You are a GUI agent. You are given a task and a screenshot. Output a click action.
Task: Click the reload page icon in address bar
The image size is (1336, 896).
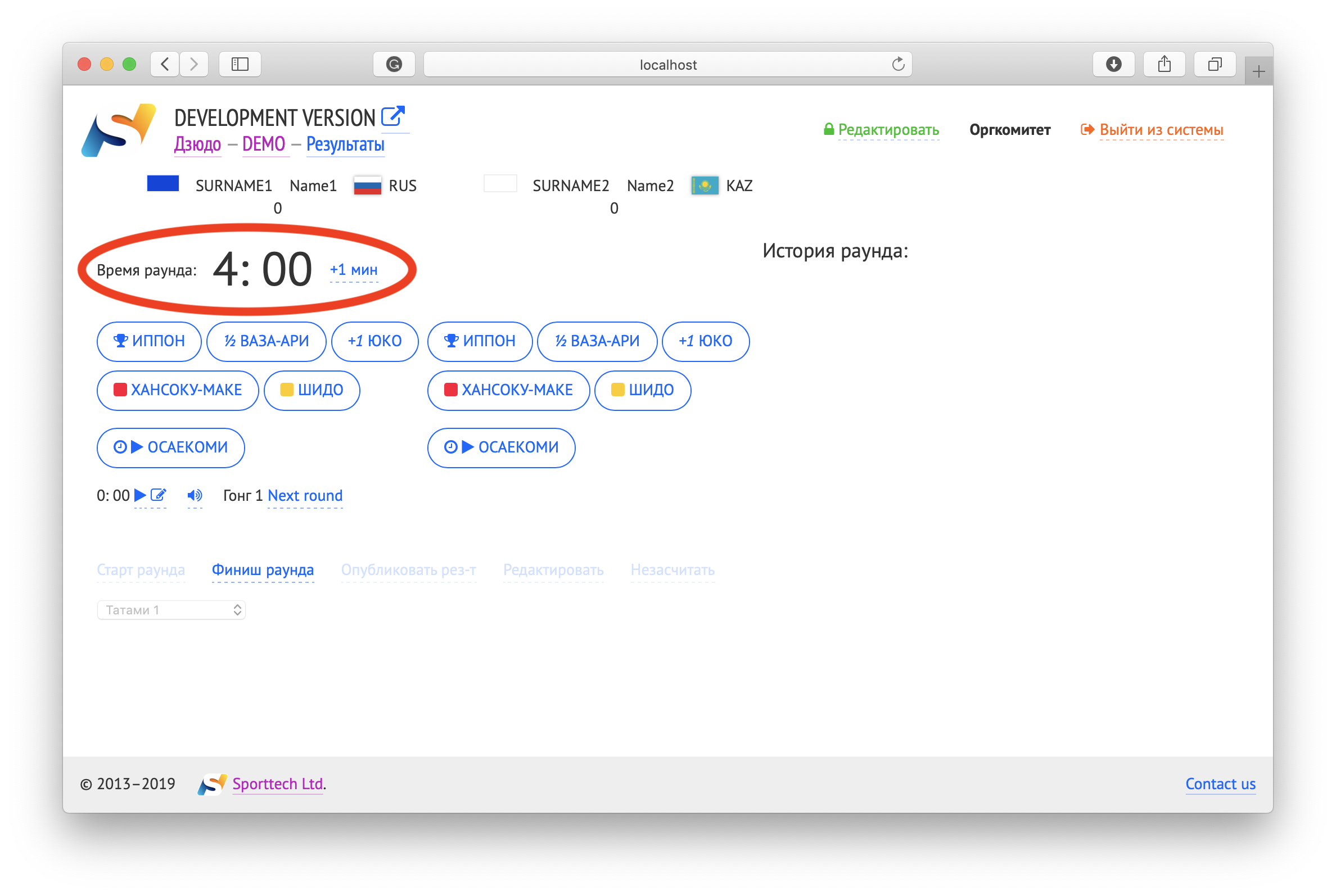[x=898, y=64]
